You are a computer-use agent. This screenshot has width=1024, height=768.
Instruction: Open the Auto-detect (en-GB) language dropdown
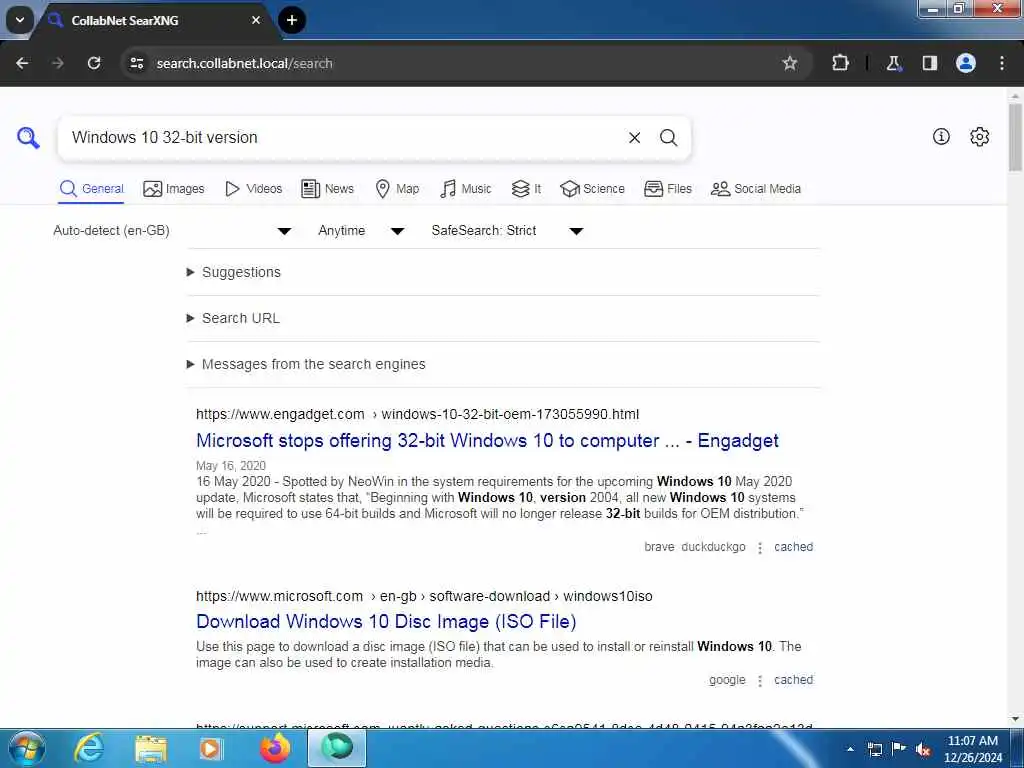click(172, 231)
